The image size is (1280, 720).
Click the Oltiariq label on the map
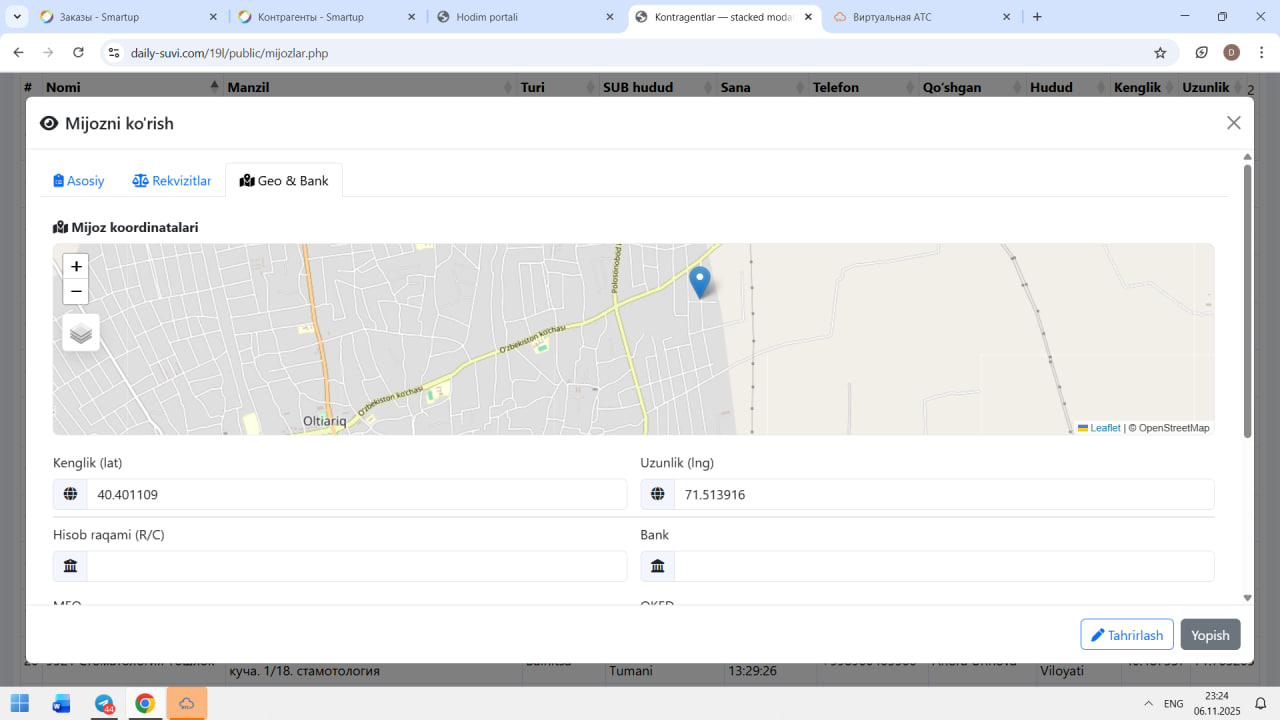325,422
